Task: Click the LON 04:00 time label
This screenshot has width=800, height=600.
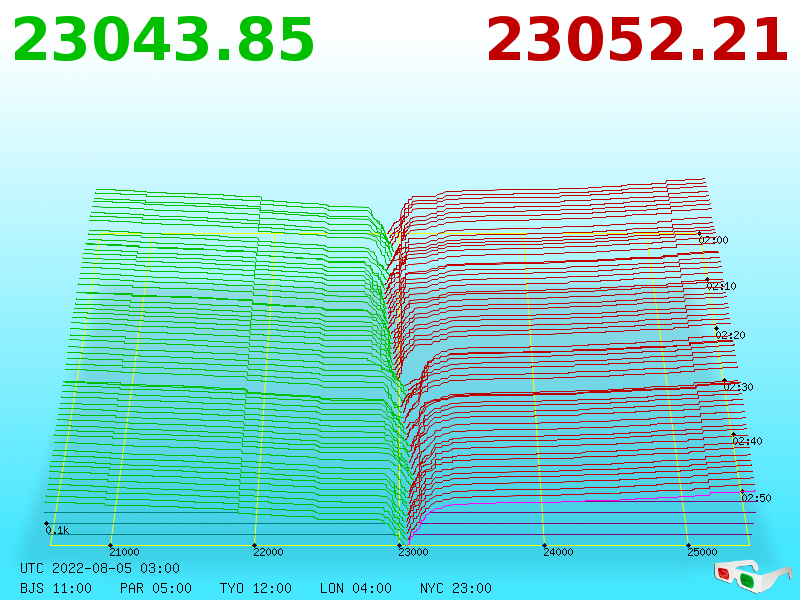Action: tap(356, 588)
